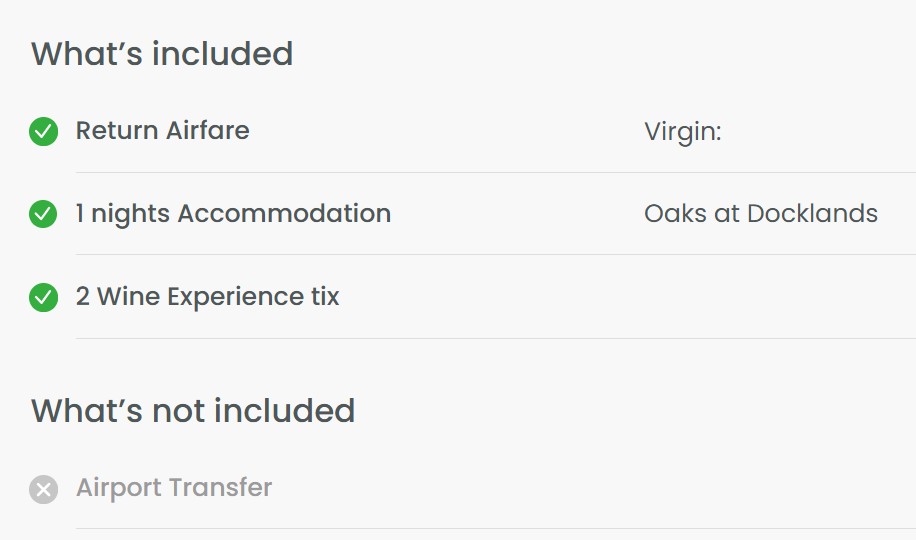Screen dimensions: 916x540
Task: Click the Oaks at Docklands hotel name
Action: coord(761,214)
